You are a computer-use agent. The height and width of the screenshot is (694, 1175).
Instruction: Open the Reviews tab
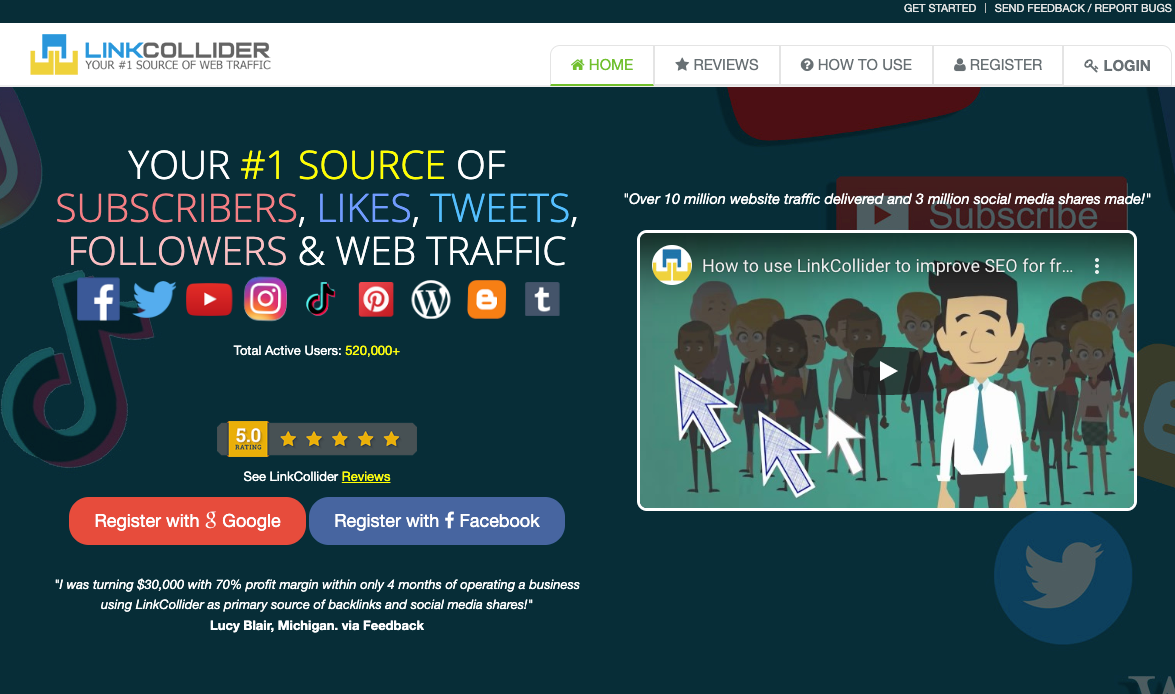(717, 65)
